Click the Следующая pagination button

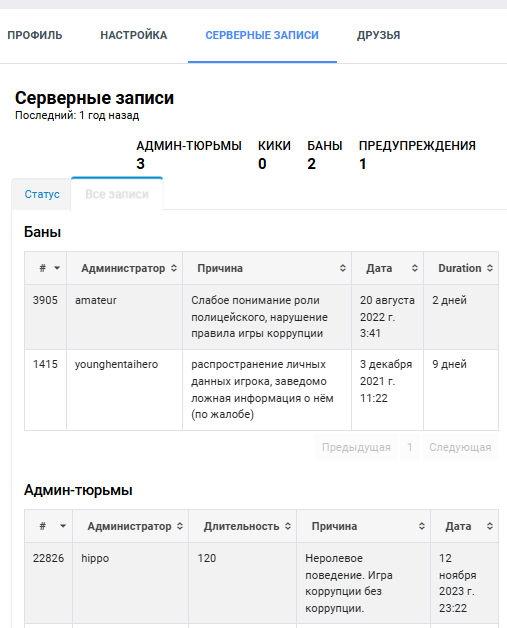pyautogui.click(x=461, y=447)
